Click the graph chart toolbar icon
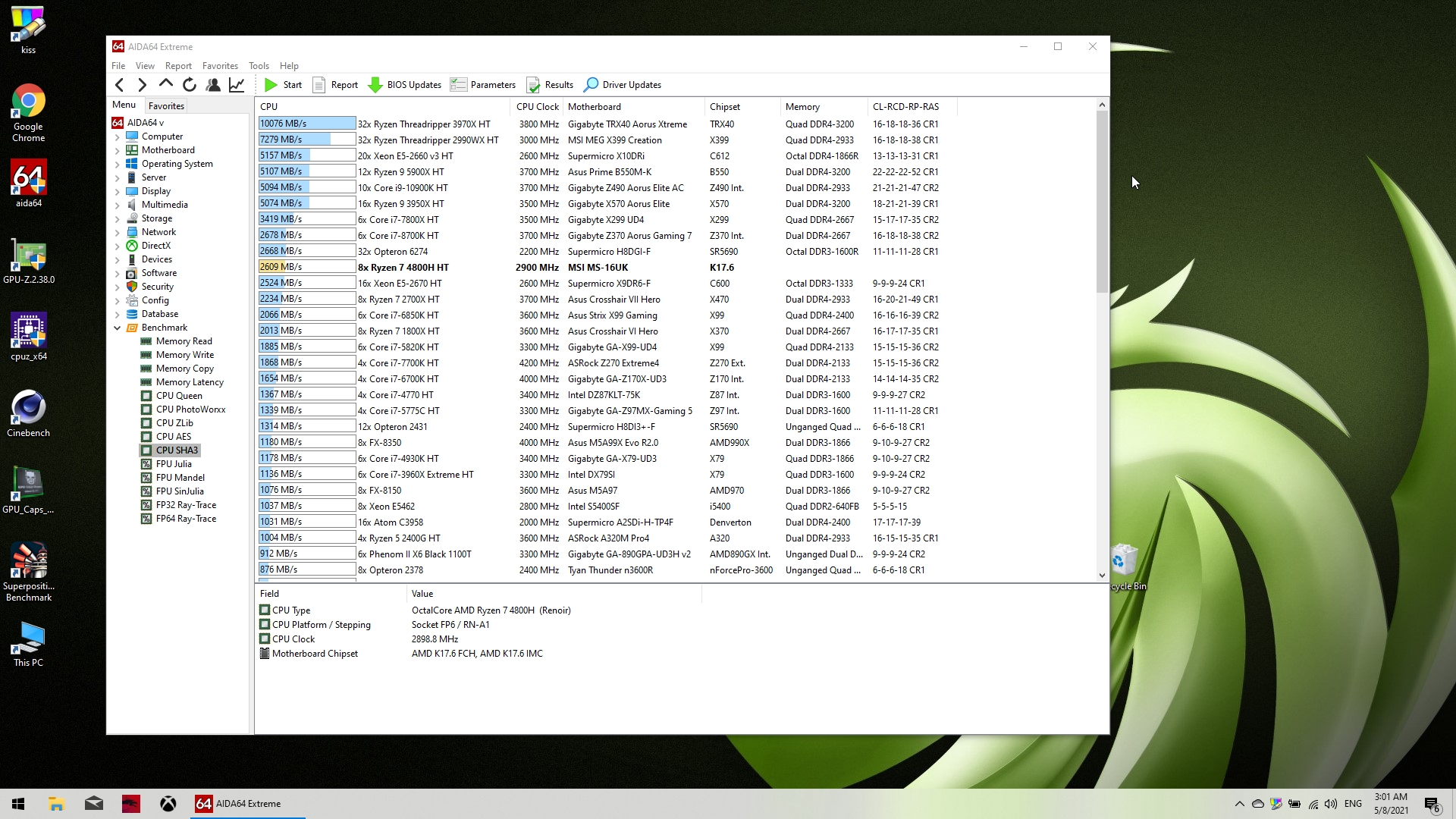Image resolution: width=1456 pixels, height=819 pixels. tap(237, 85)
